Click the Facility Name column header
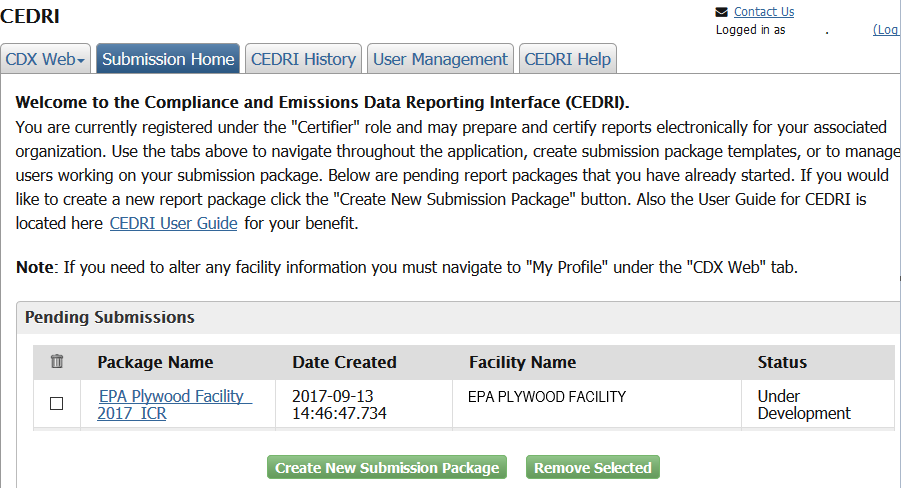This screenshot has width=901, height=488. pyautogui.click(x=522, y=362)
